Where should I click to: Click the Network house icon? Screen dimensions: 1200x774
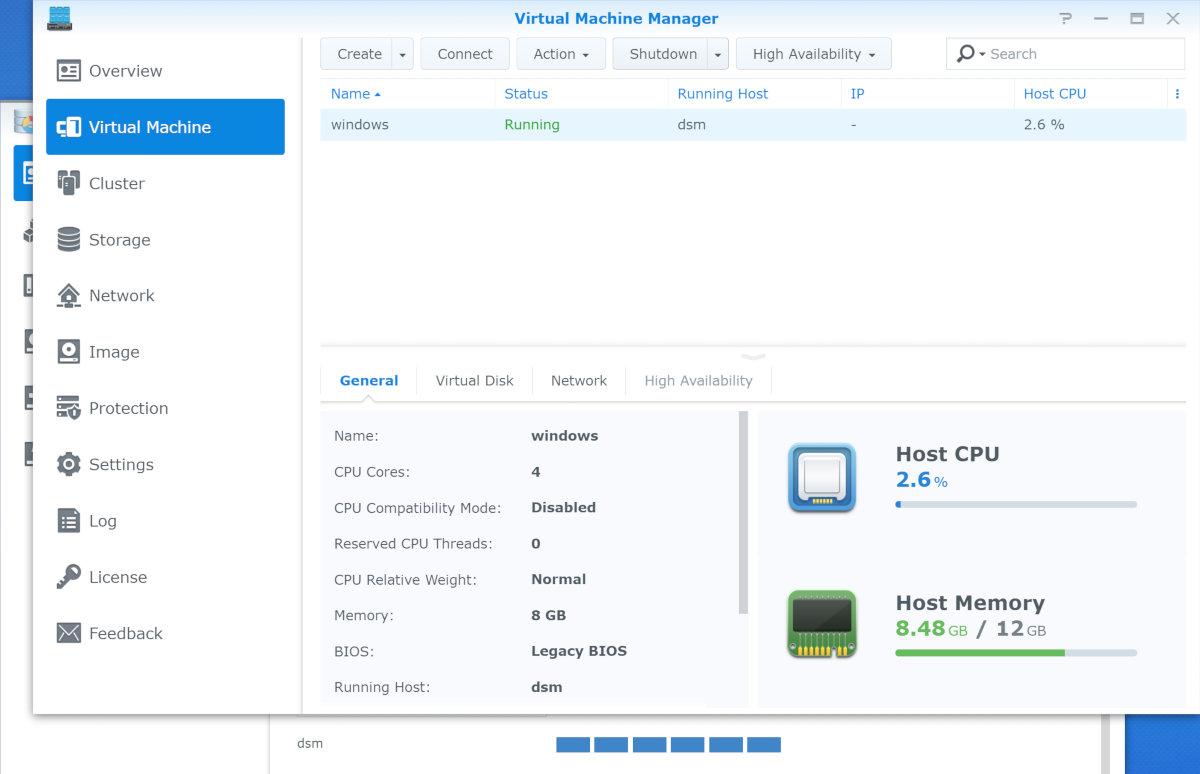point(68,296)
